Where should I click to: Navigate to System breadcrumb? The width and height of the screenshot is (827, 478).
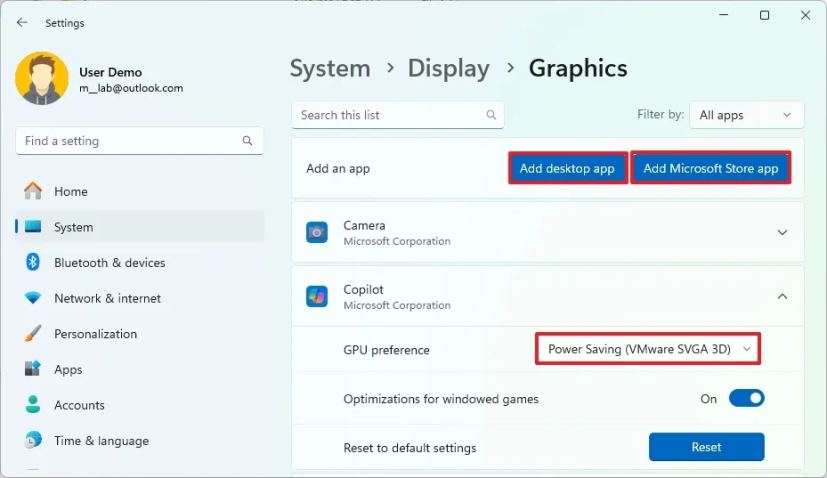(x=330, y=69)
